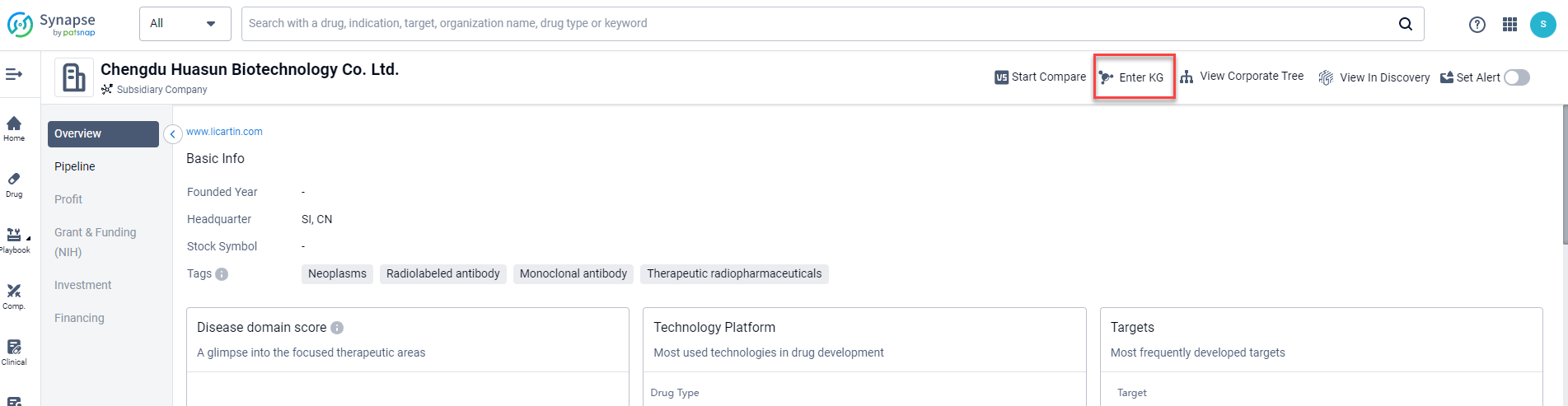Open the Playbook sidebar icon
Image resolution: width=1568 pixels, height=406 pixels.
(x=14, y=240)
